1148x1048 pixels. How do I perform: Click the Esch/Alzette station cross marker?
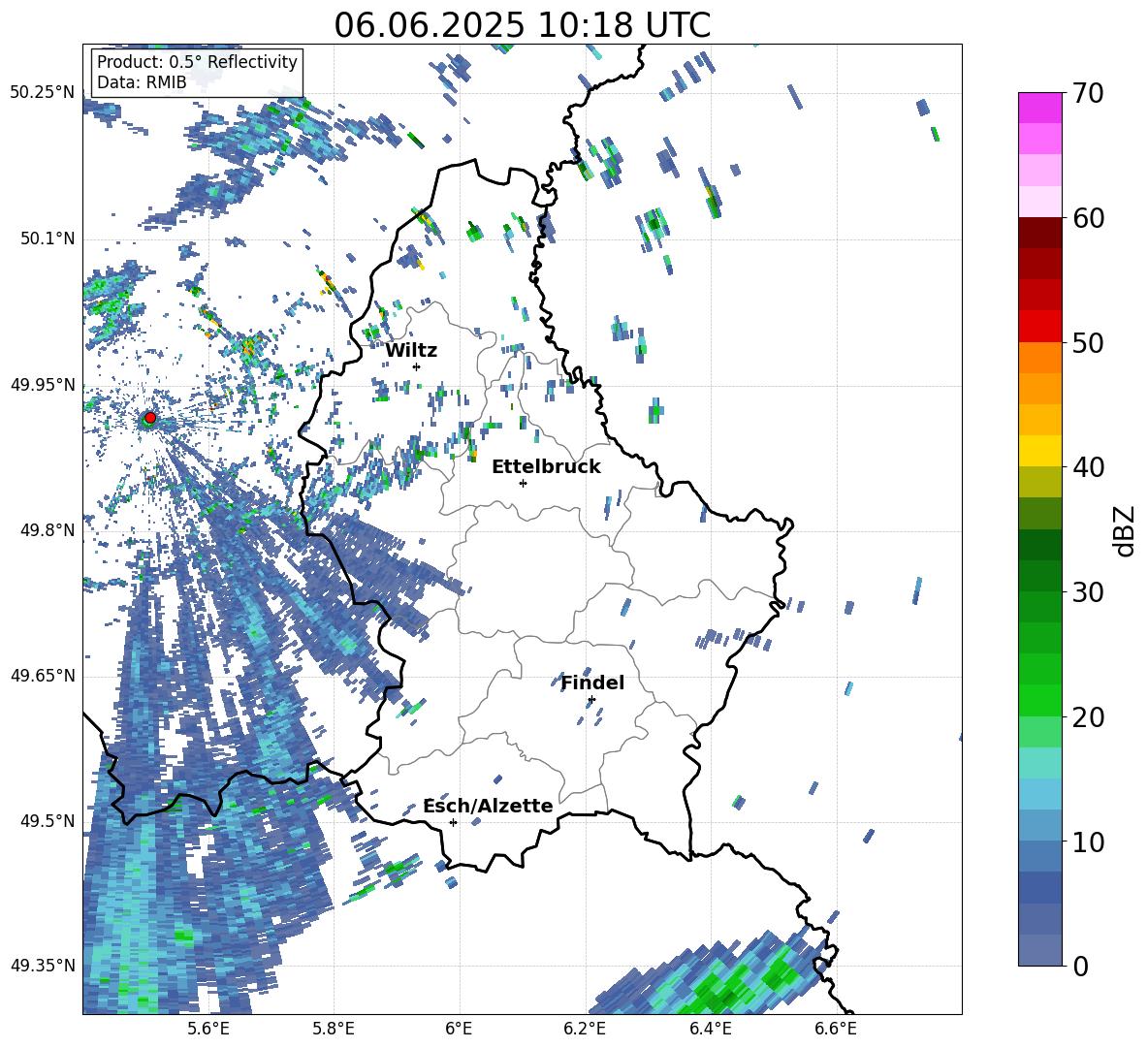pyautogui.click(x=453, y=822)
